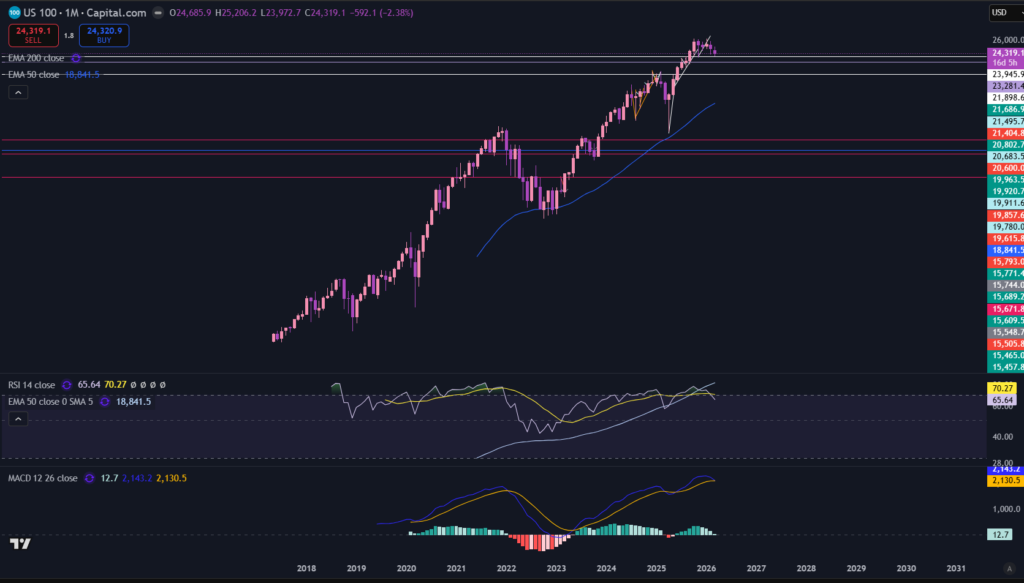
Task: Click the green 15,457.8 price label
Action: pyautogui.click(x=1006, y=368)
